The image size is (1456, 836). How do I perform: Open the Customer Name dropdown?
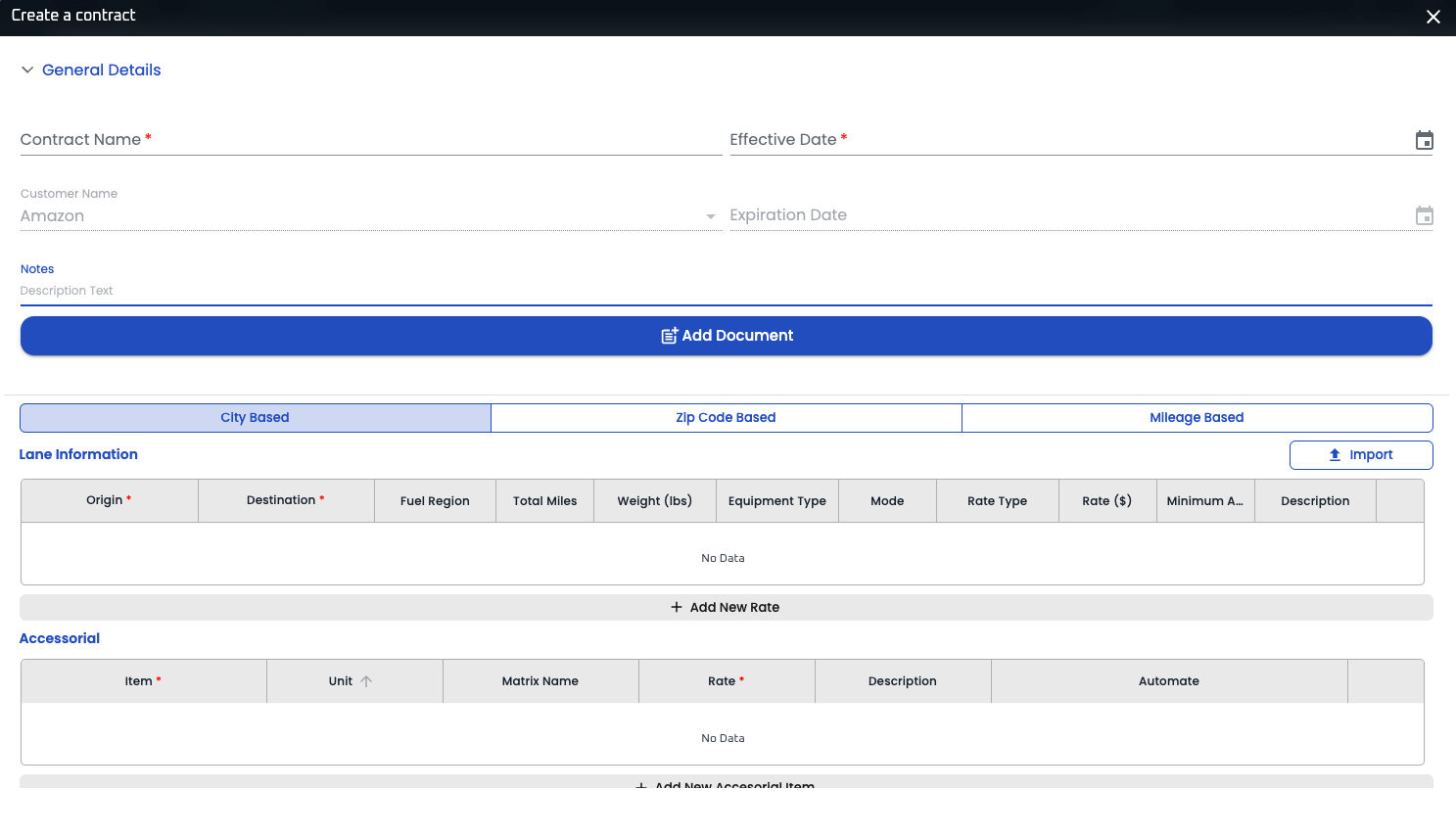(710, 216)
